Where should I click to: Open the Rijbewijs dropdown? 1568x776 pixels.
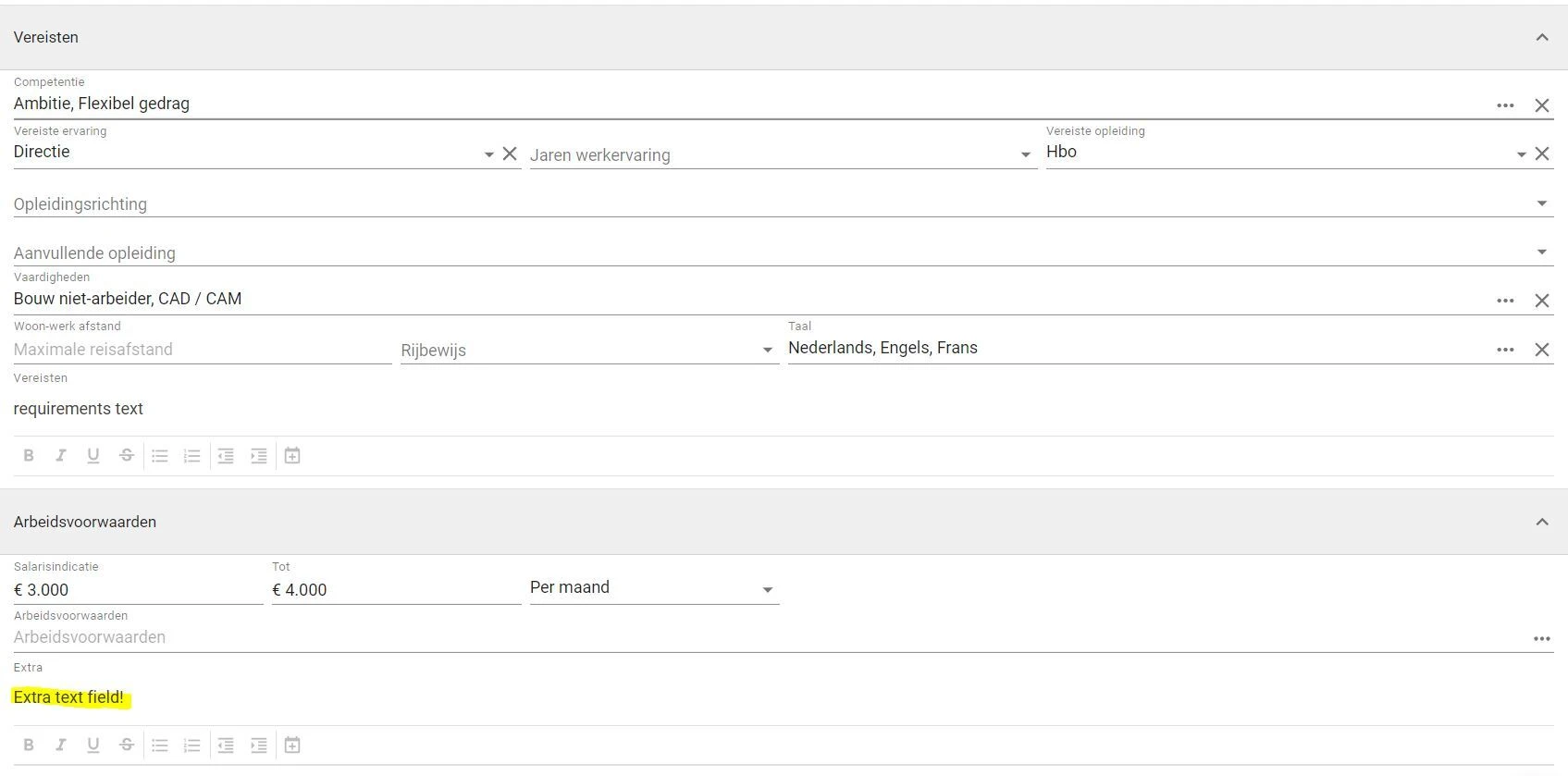click(767, 350)
